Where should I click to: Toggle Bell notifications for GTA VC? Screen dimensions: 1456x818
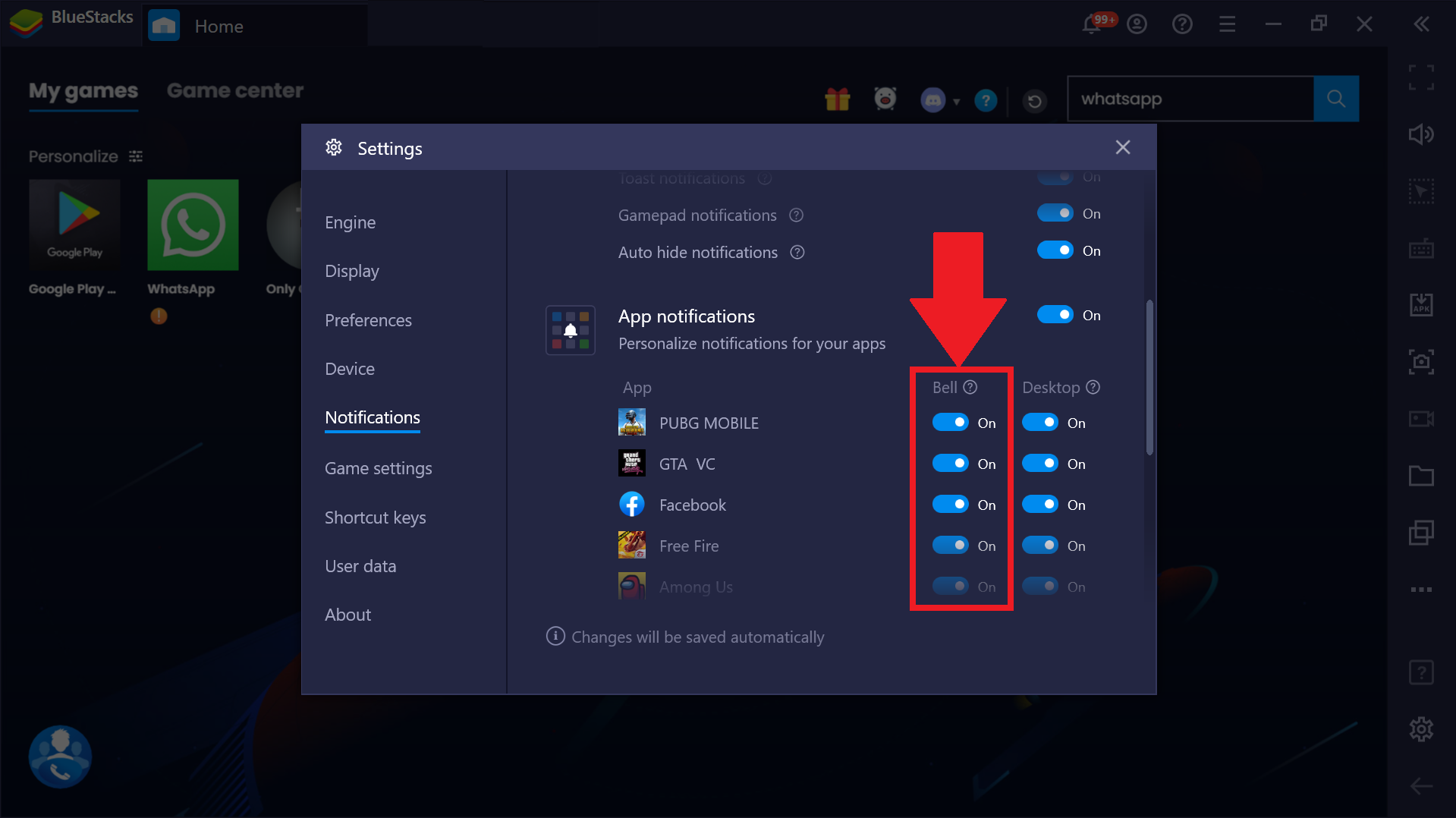tap(951, 464)
